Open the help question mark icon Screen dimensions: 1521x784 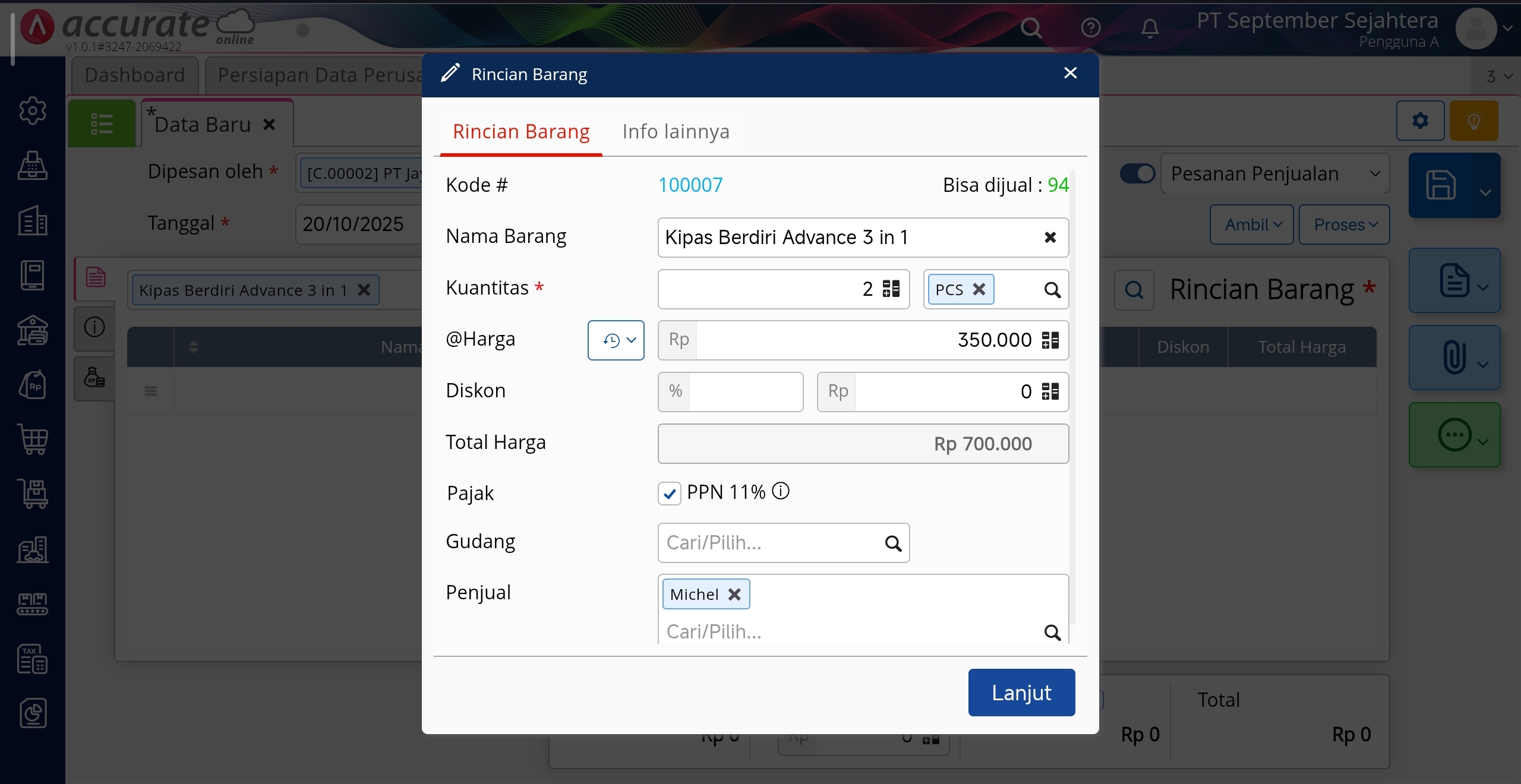[1090, 27]
